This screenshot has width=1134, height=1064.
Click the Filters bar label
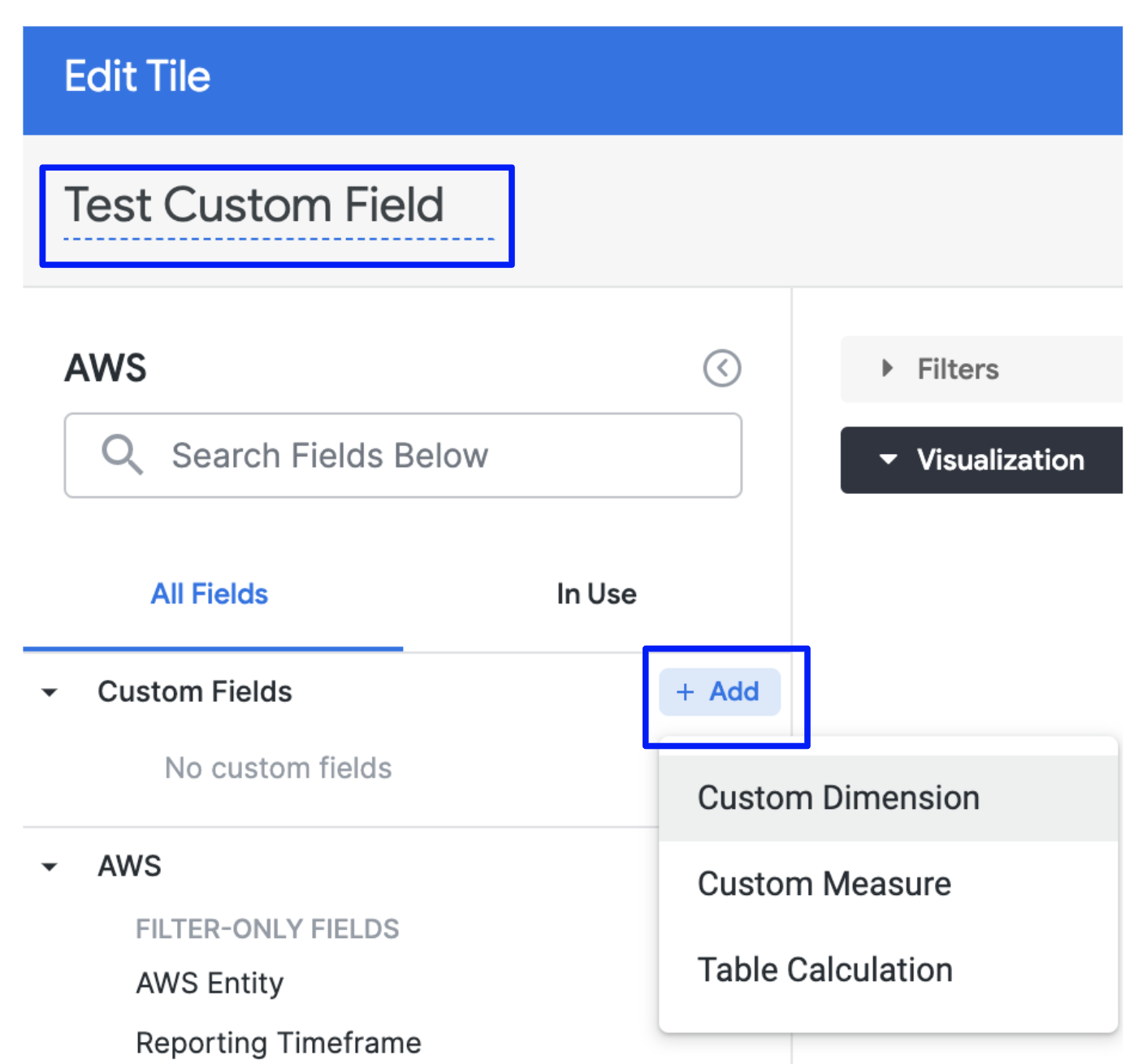(x=958, y=370)
